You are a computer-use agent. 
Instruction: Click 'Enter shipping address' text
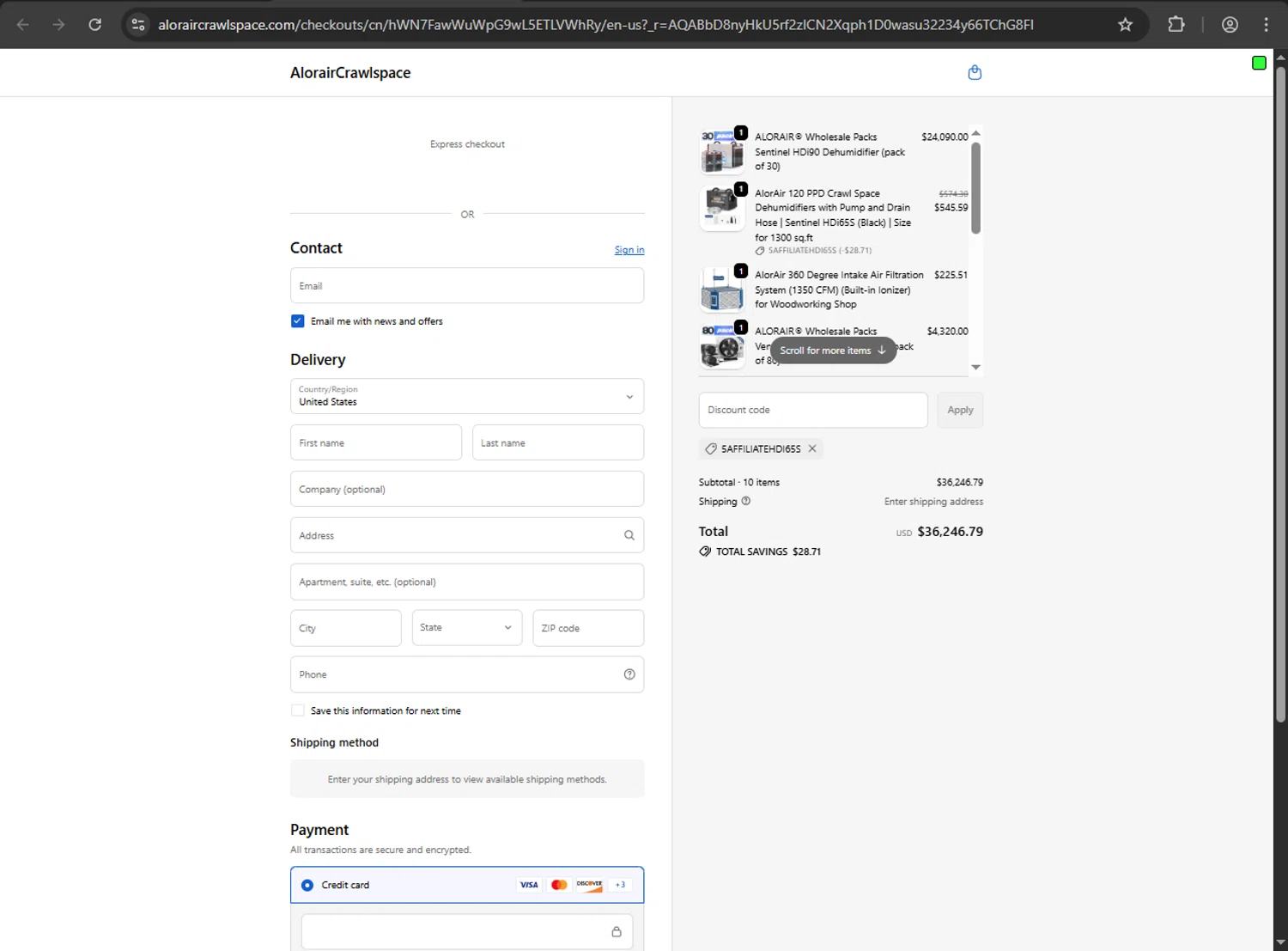click(934, 502)
